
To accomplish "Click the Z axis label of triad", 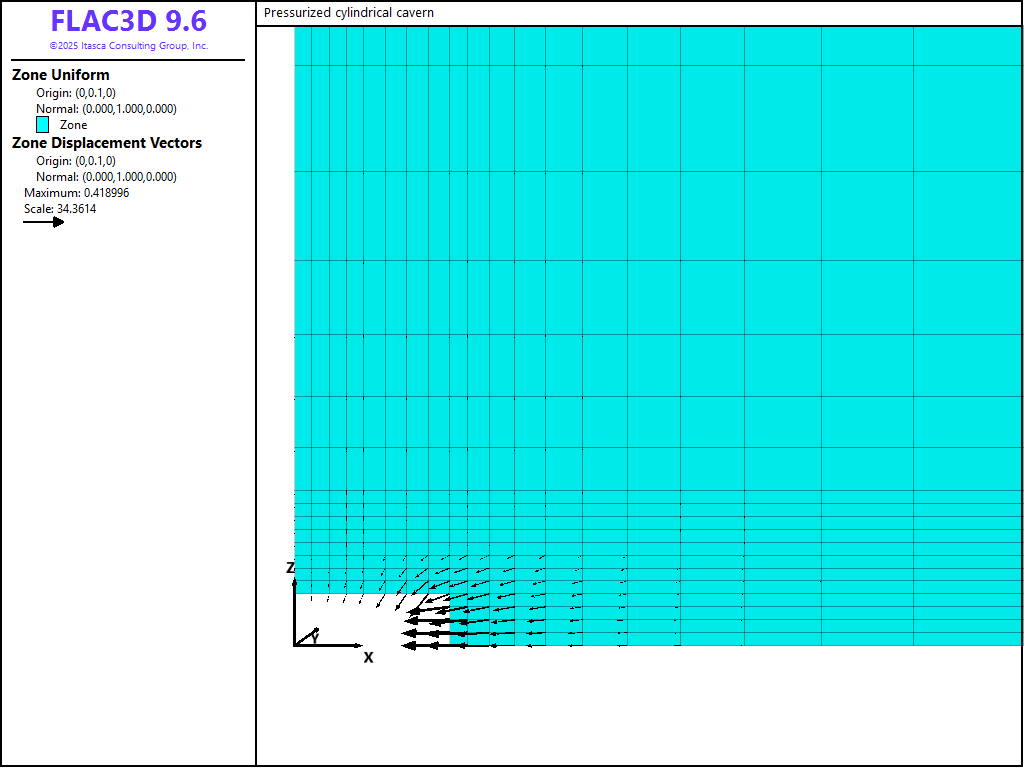I will pos(291,568).
